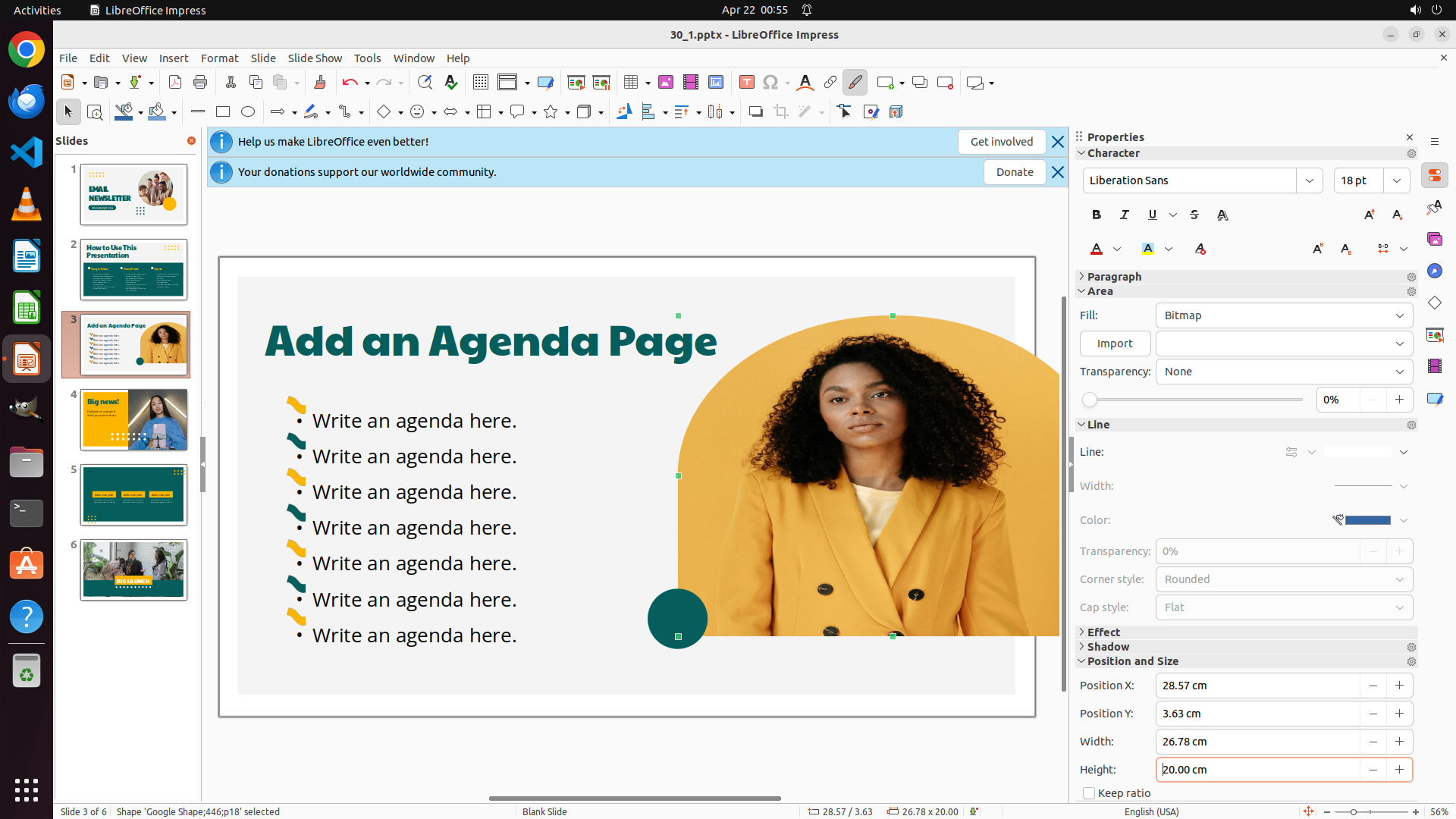Toggle Bold in Character panel

coord(1097,215)
